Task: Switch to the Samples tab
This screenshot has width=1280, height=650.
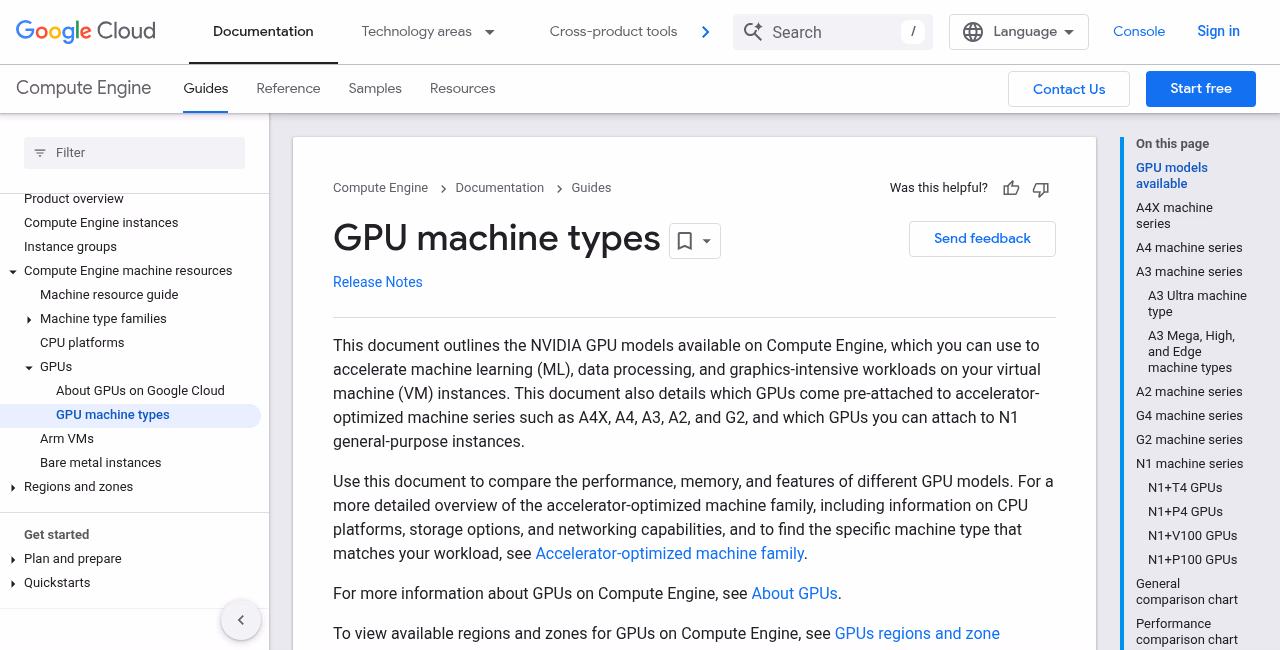Action: point(375,89)
